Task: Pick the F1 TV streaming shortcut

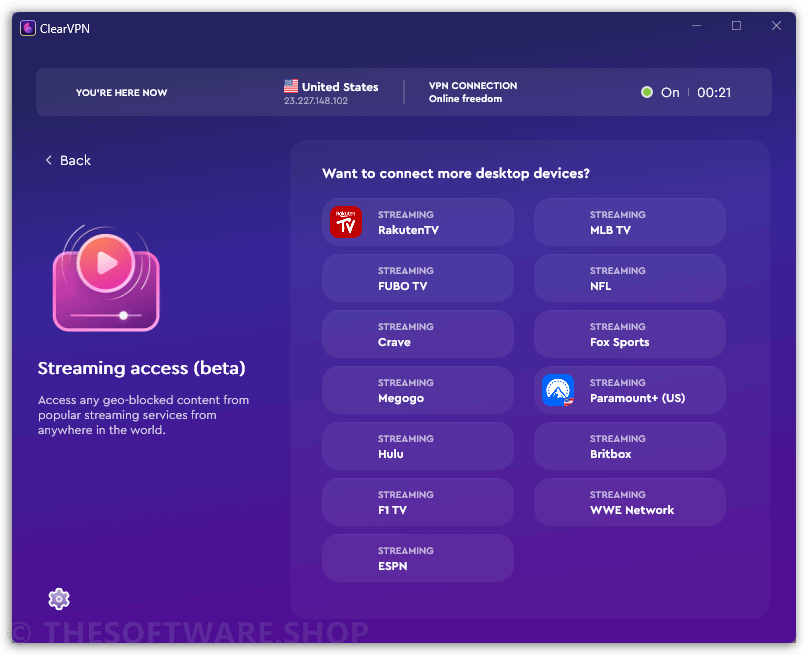Action: pyautogui.click(x=418, y=502)
